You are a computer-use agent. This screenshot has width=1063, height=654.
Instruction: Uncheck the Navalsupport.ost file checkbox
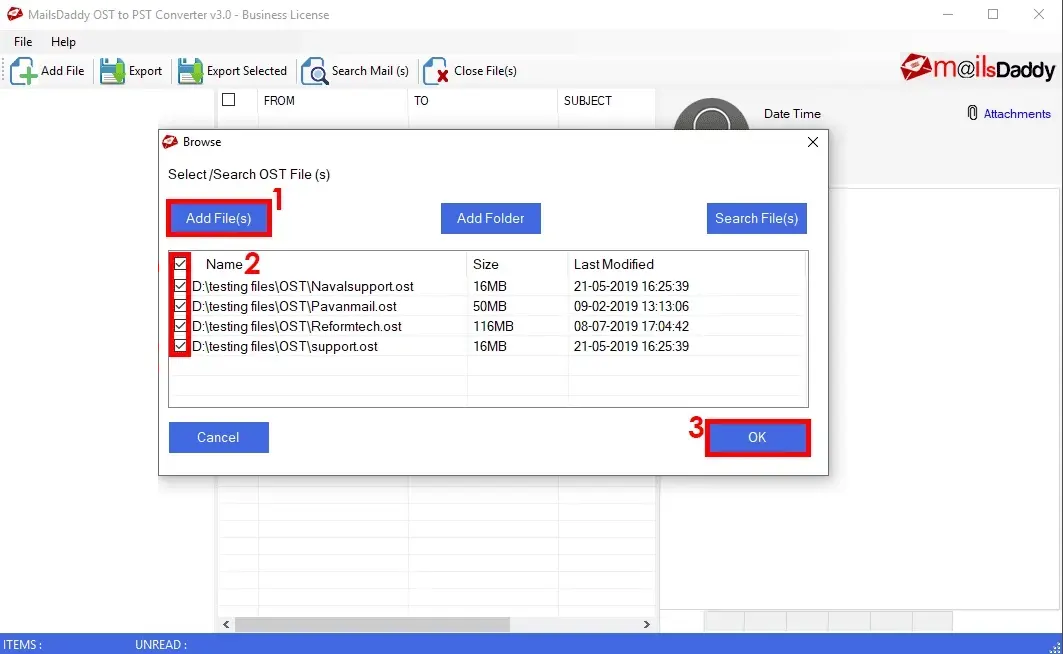click(180, 286)
